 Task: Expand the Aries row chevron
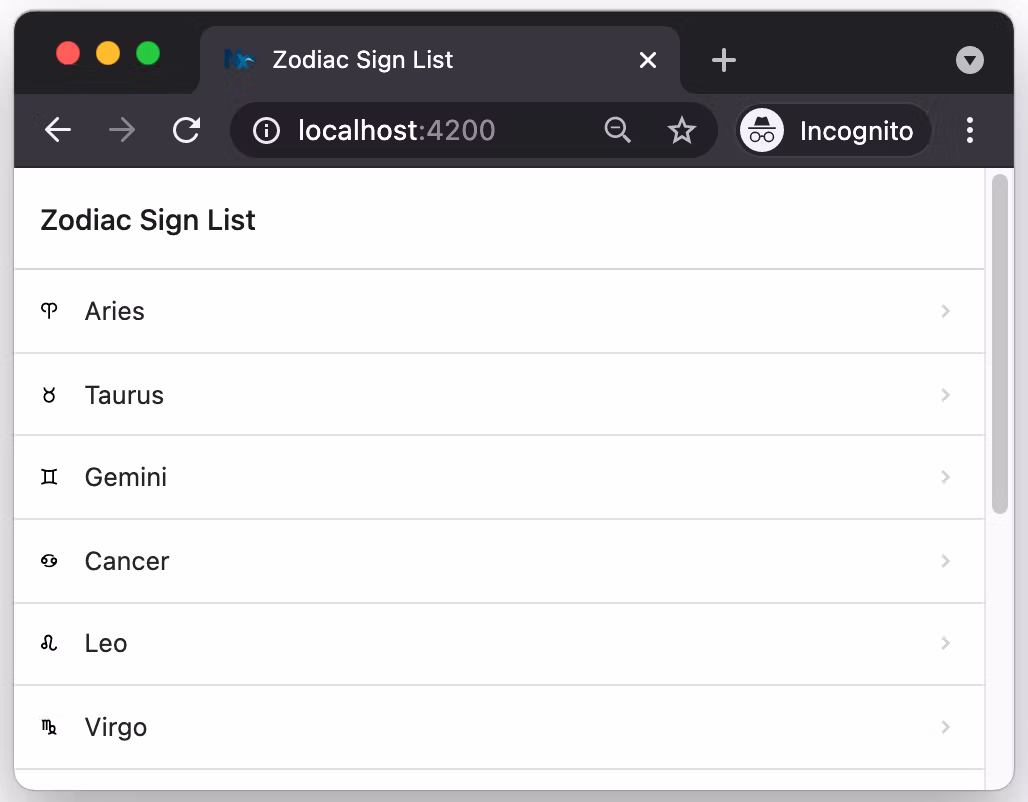(x=945, y=311)
